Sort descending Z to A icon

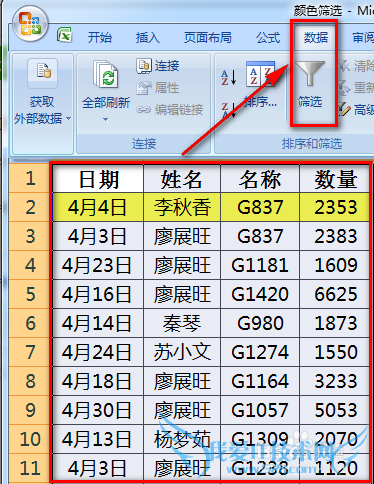click(229, 110)
